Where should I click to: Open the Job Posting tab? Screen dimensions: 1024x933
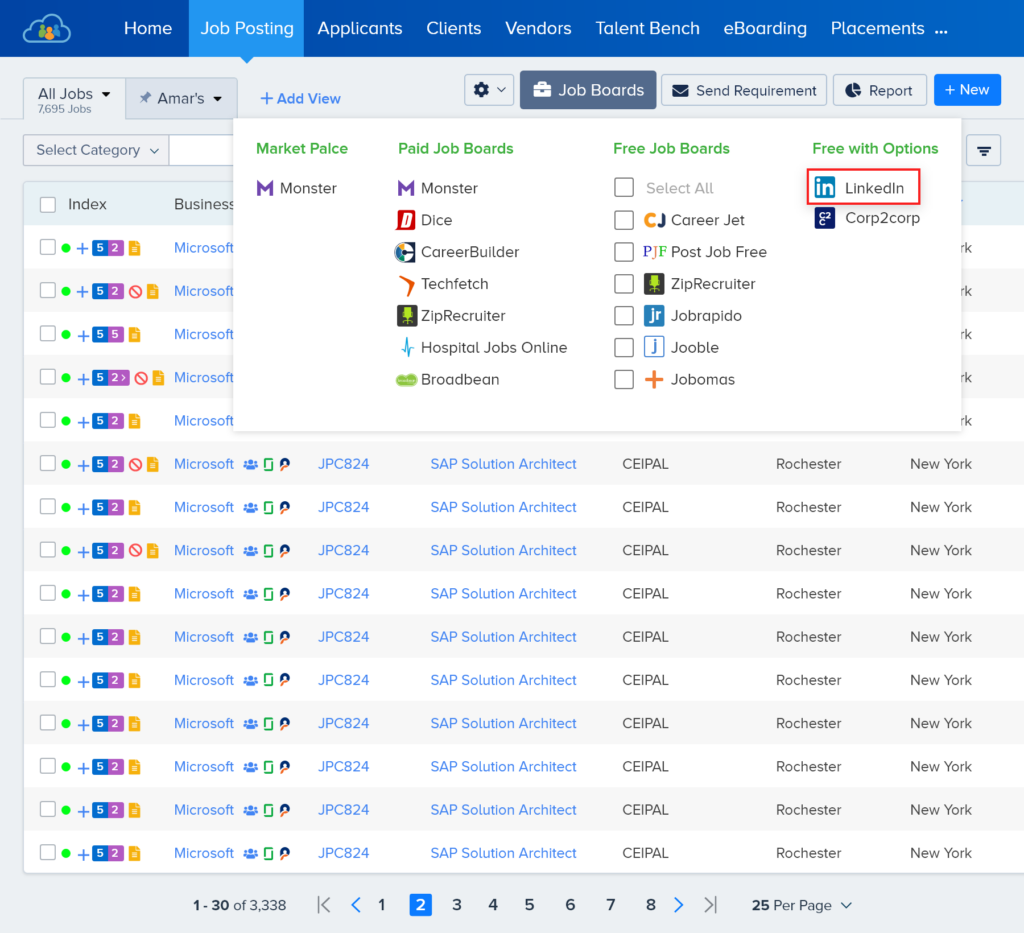[247, 28]
